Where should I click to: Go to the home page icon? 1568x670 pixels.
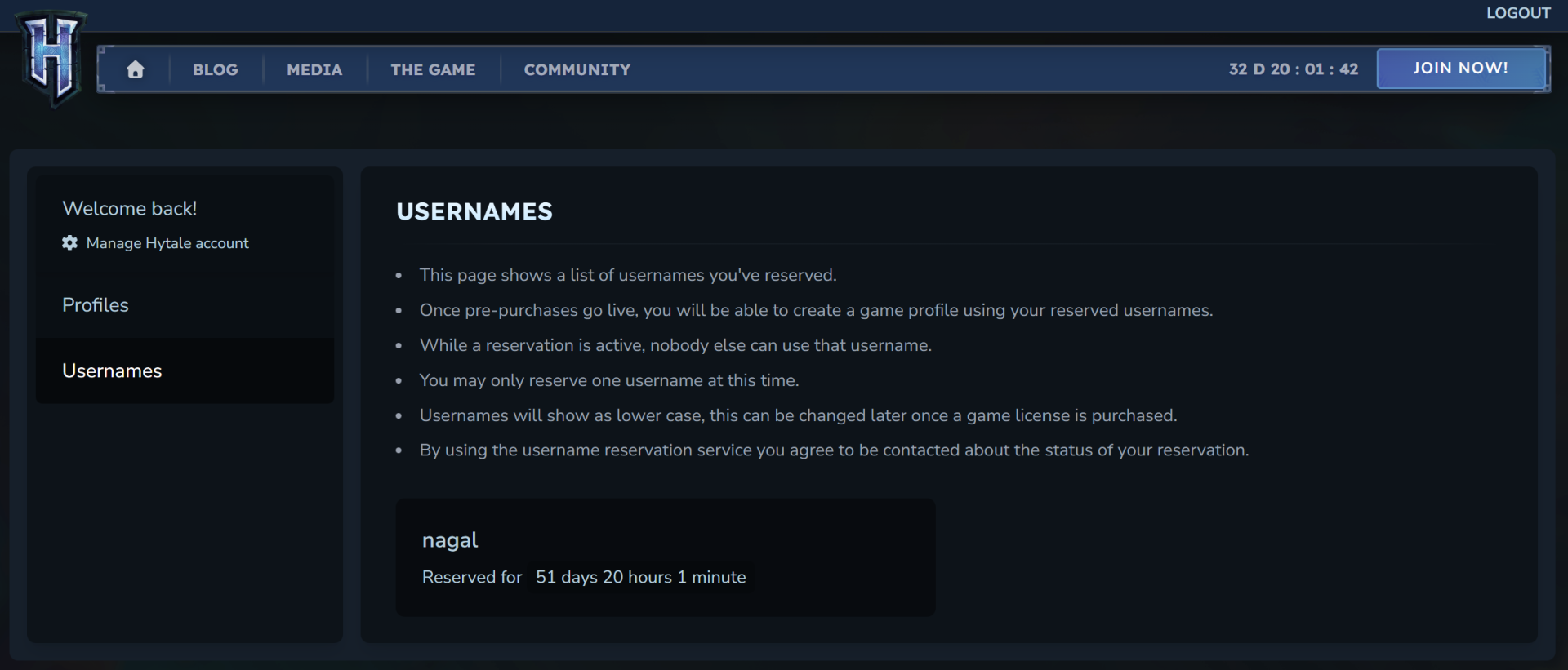point(136,69)
